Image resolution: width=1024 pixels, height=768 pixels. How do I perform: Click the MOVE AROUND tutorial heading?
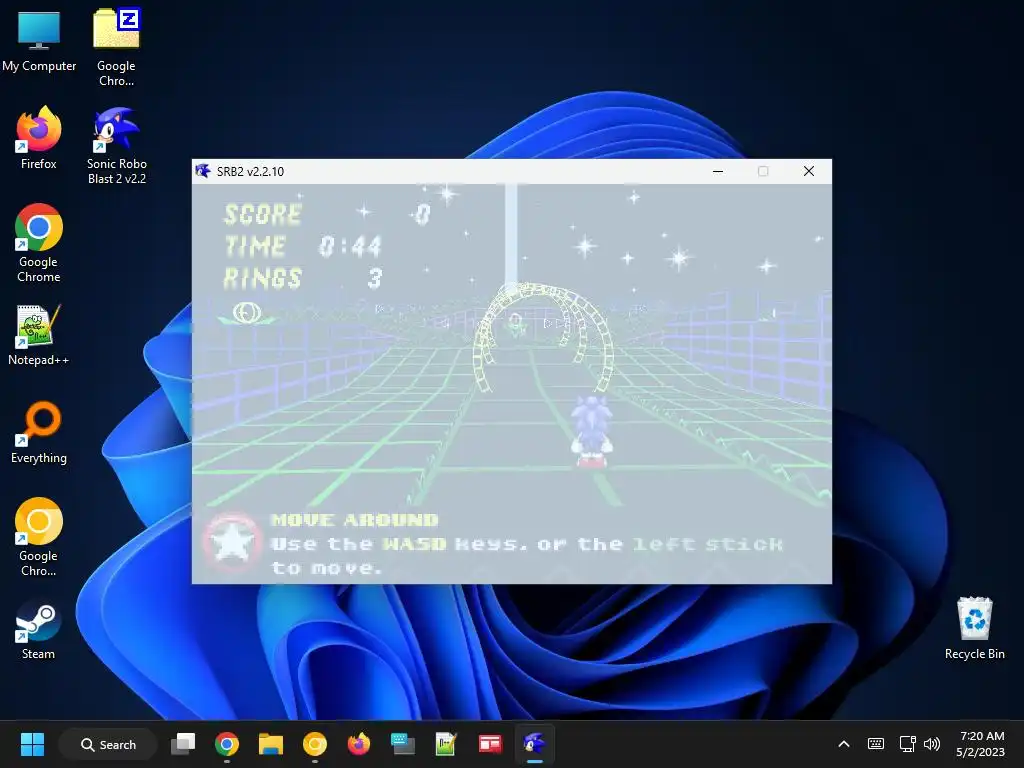coord(355,520)
